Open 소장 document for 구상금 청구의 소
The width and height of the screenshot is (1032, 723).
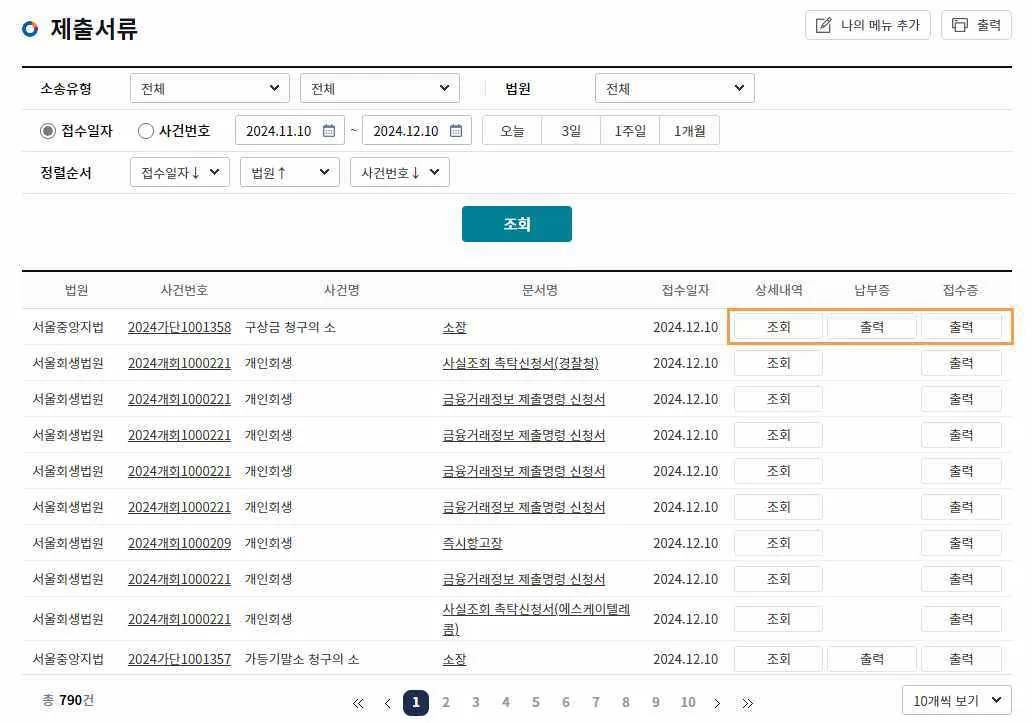click(454, 327)
